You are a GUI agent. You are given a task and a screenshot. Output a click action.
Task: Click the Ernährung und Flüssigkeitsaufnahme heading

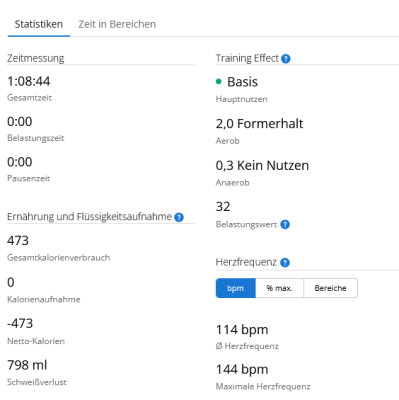click(89, 217)
